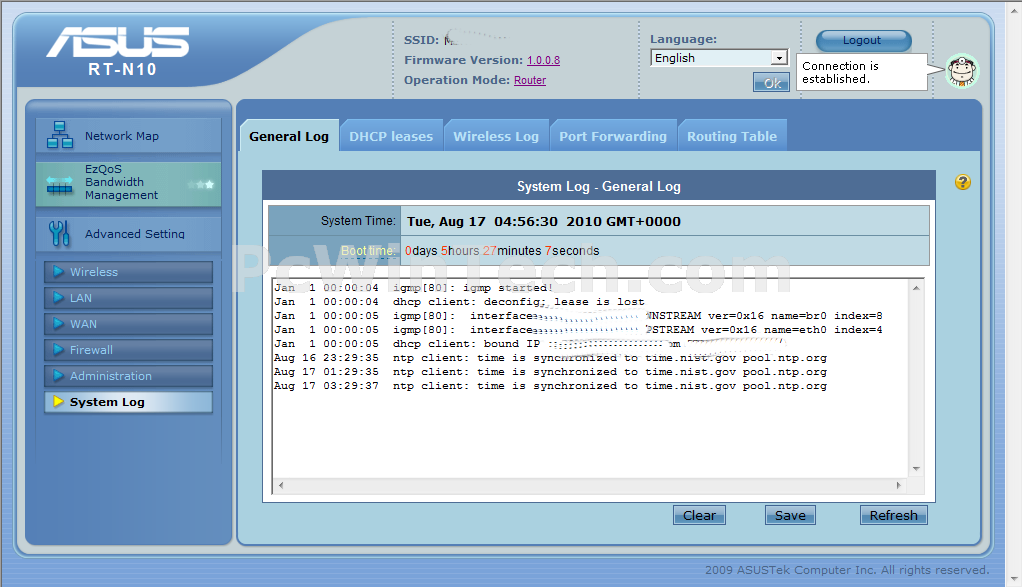The image size is (1022, 587).
Task: Open the Routing Table tab
Action: click(732, 136)
